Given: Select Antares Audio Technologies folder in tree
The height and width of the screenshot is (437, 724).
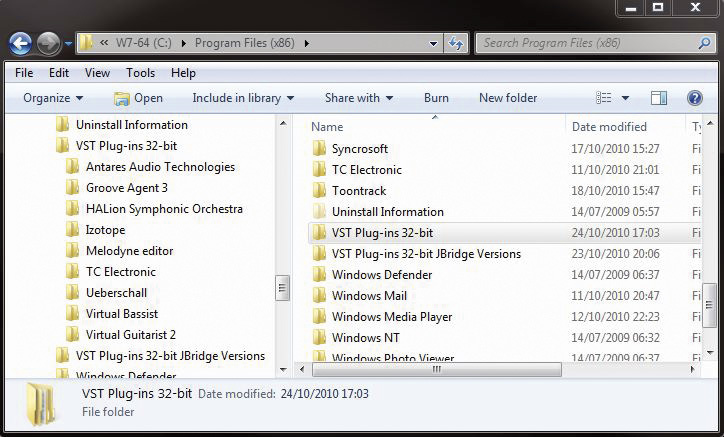Looking at the screenshot, I should [160, 167].
